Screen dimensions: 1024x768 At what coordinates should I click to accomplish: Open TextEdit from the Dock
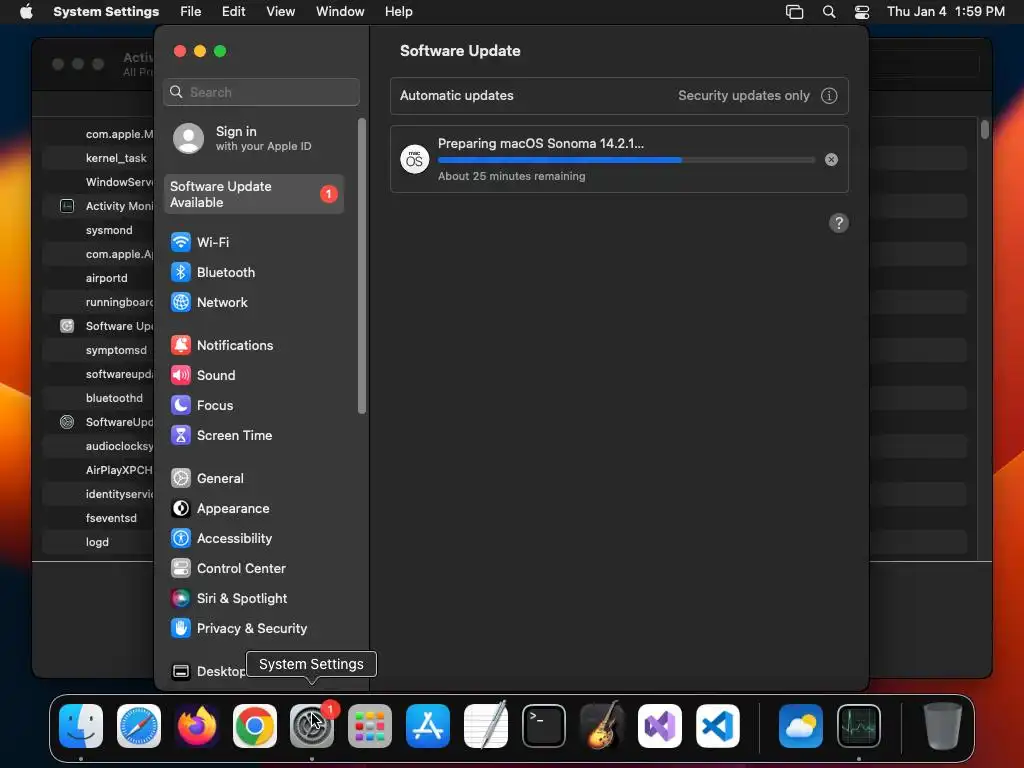[x=486, y=726]
